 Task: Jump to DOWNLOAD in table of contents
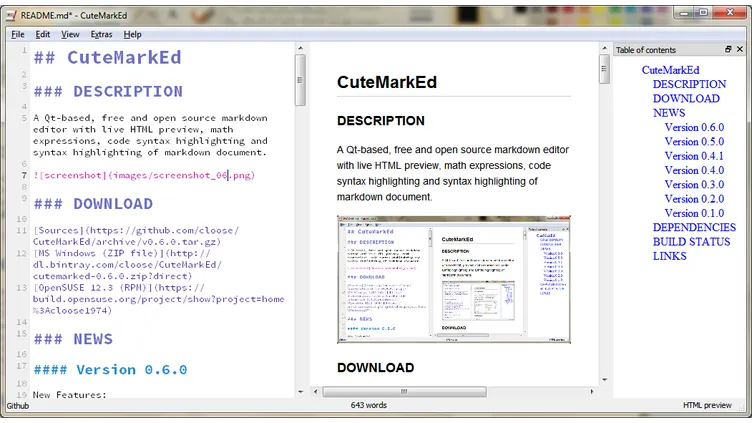686,99
